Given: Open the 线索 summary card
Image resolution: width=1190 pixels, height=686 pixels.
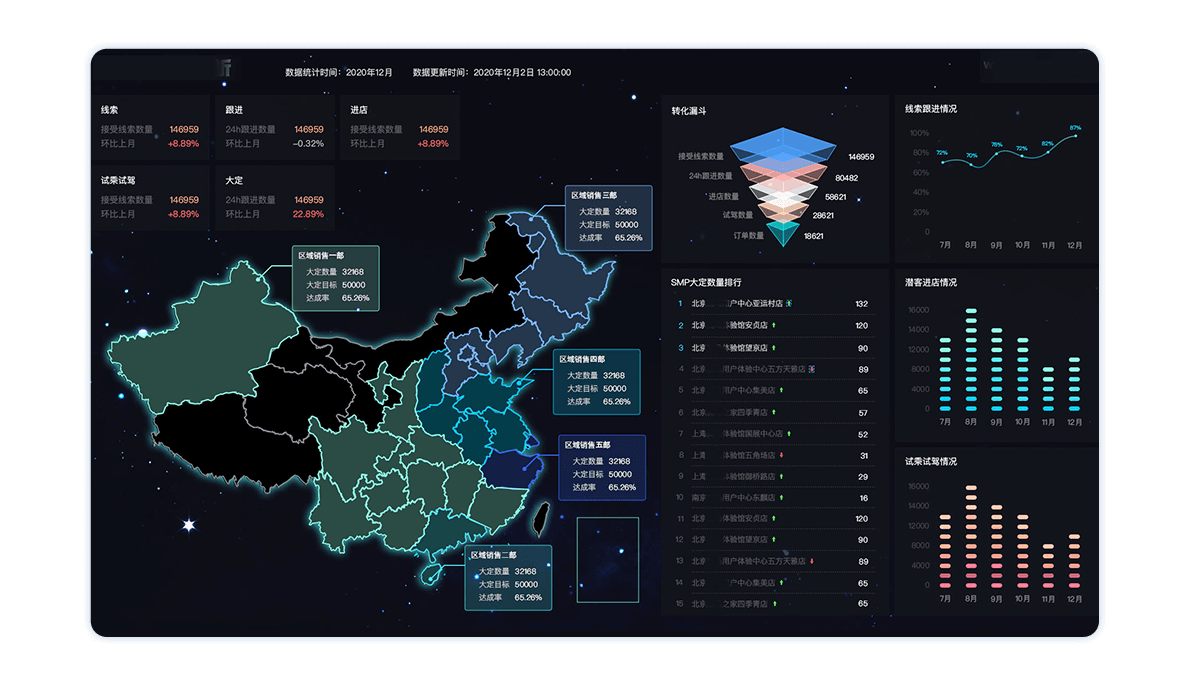Looking at the screenshot, I should [149, 127].
